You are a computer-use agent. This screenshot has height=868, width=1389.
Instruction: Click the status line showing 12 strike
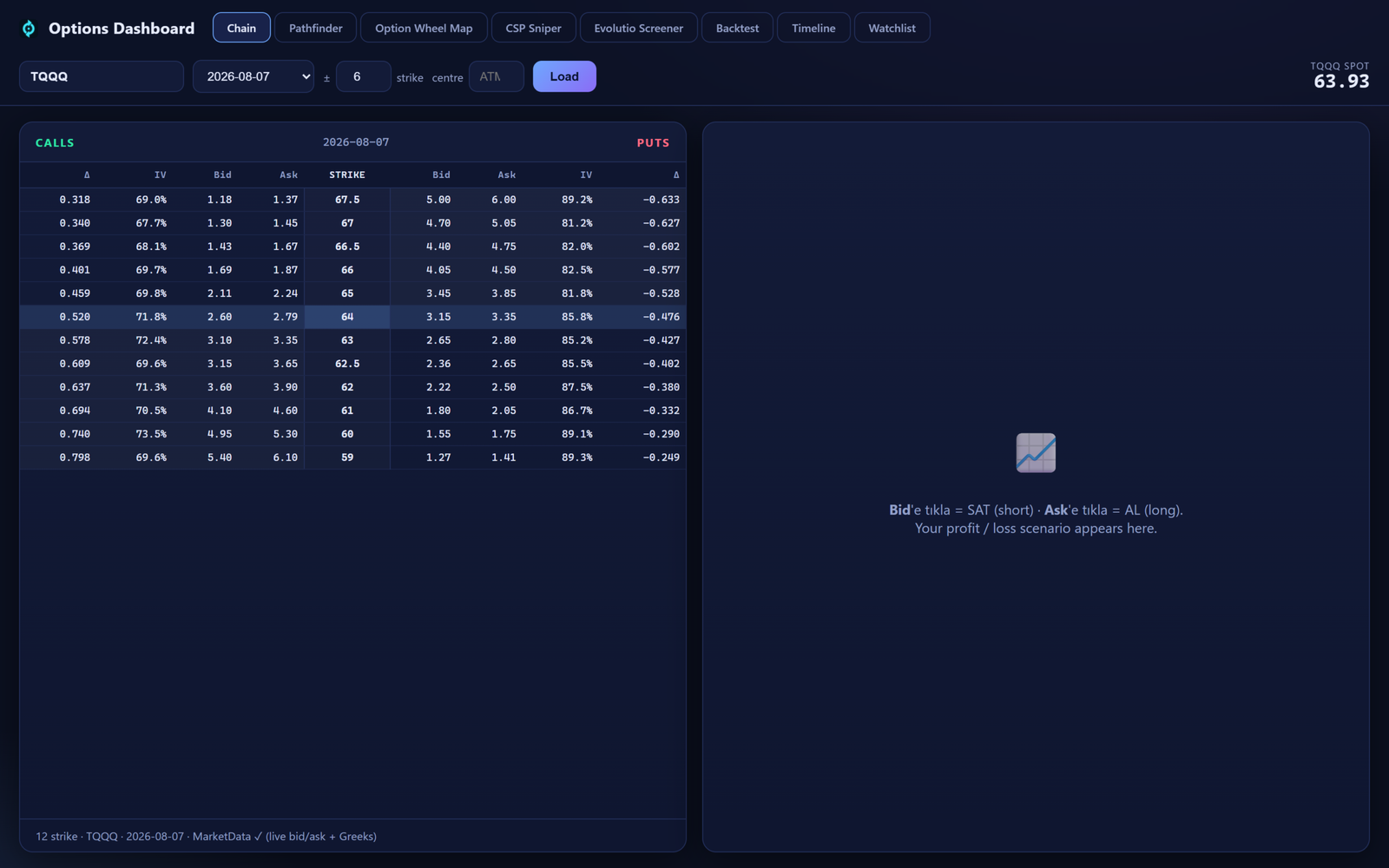click(x=206, y=837)
